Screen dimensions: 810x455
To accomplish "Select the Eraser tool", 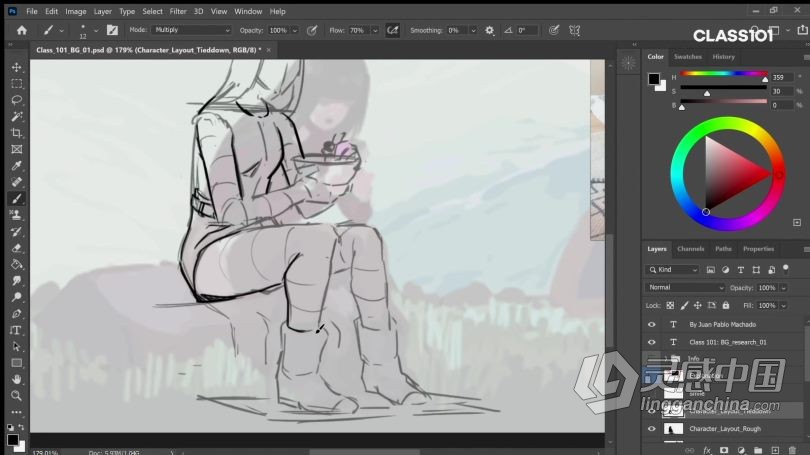I will 17,248.
